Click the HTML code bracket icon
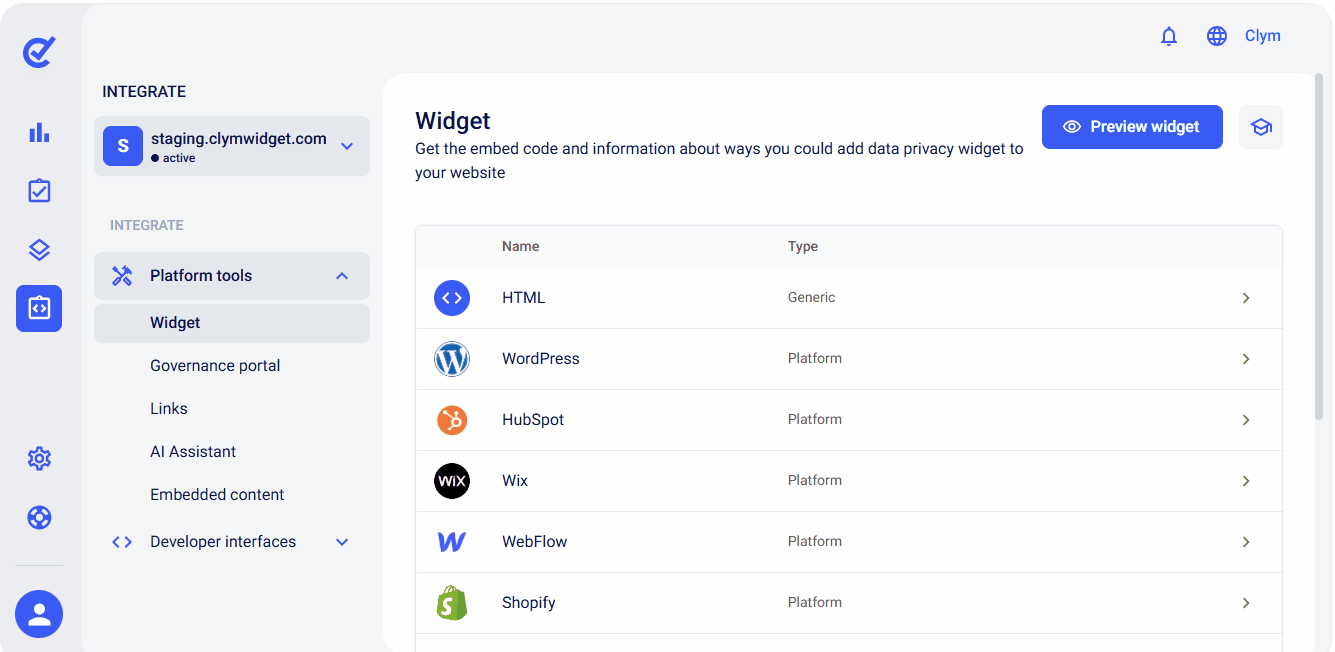Viewport: 1335px width, 652px height. click(x=452, y=298)
